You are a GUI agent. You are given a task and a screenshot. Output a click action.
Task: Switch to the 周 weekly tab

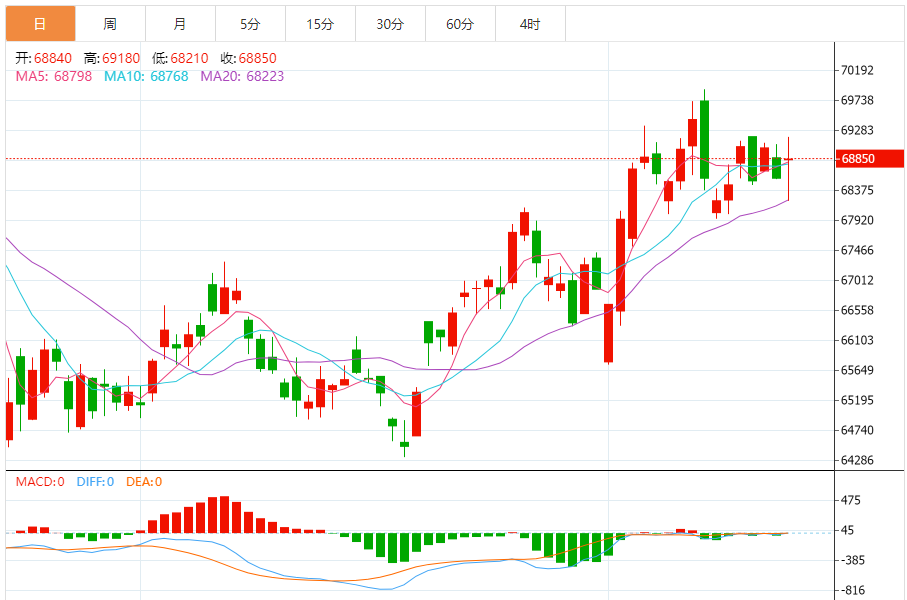click(x=110, y=24)
